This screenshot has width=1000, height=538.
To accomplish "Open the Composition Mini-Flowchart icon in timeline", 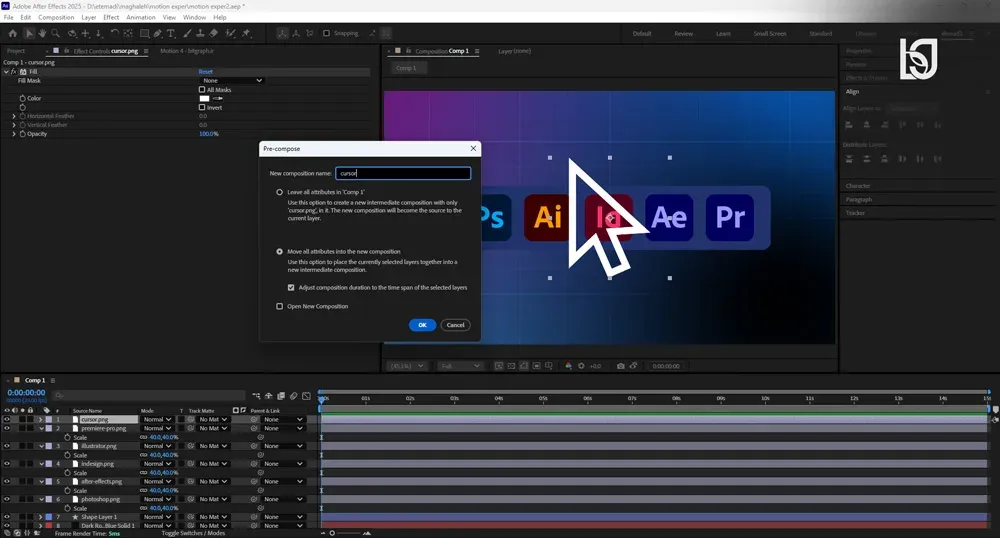I will tap(256, 396).
